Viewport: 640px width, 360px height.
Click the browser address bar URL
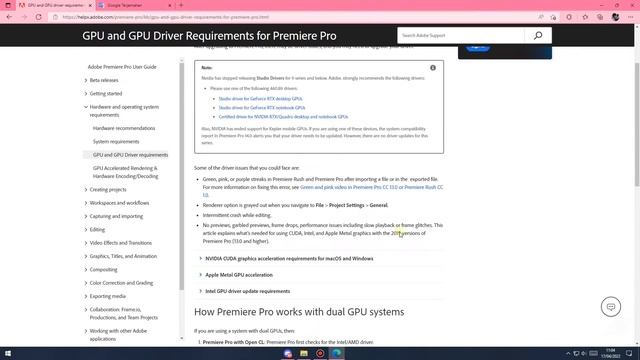click(x=166, y=17)
